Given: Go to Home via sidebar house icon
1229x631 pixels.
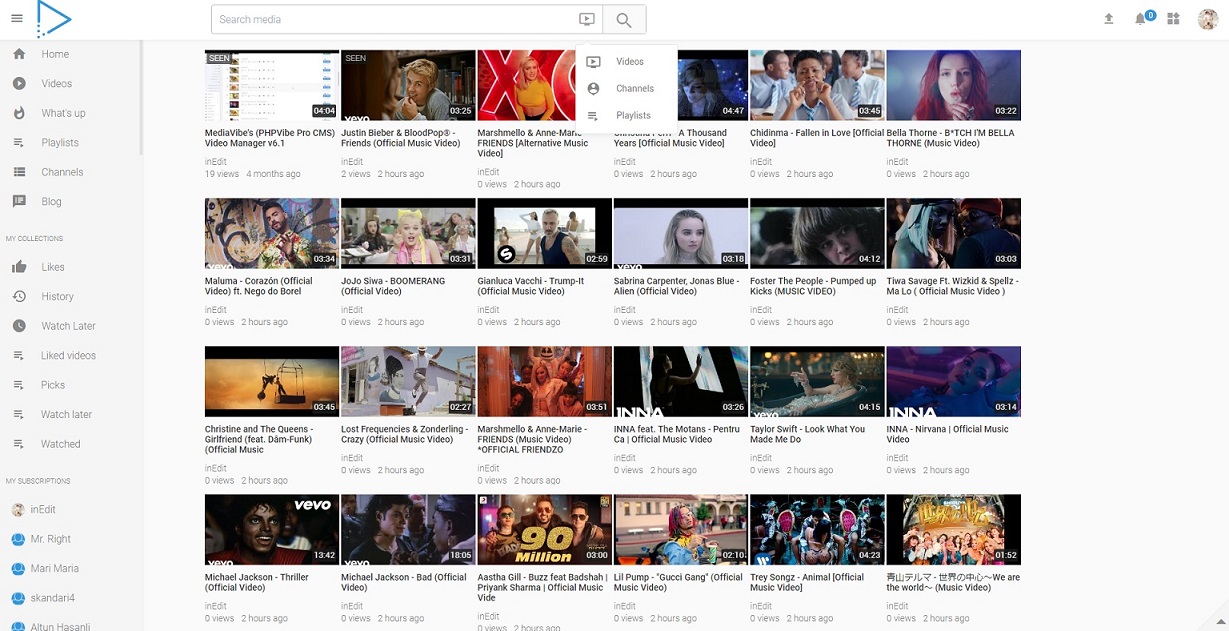Looking at the screenshot, I should [x=19, y=54].
